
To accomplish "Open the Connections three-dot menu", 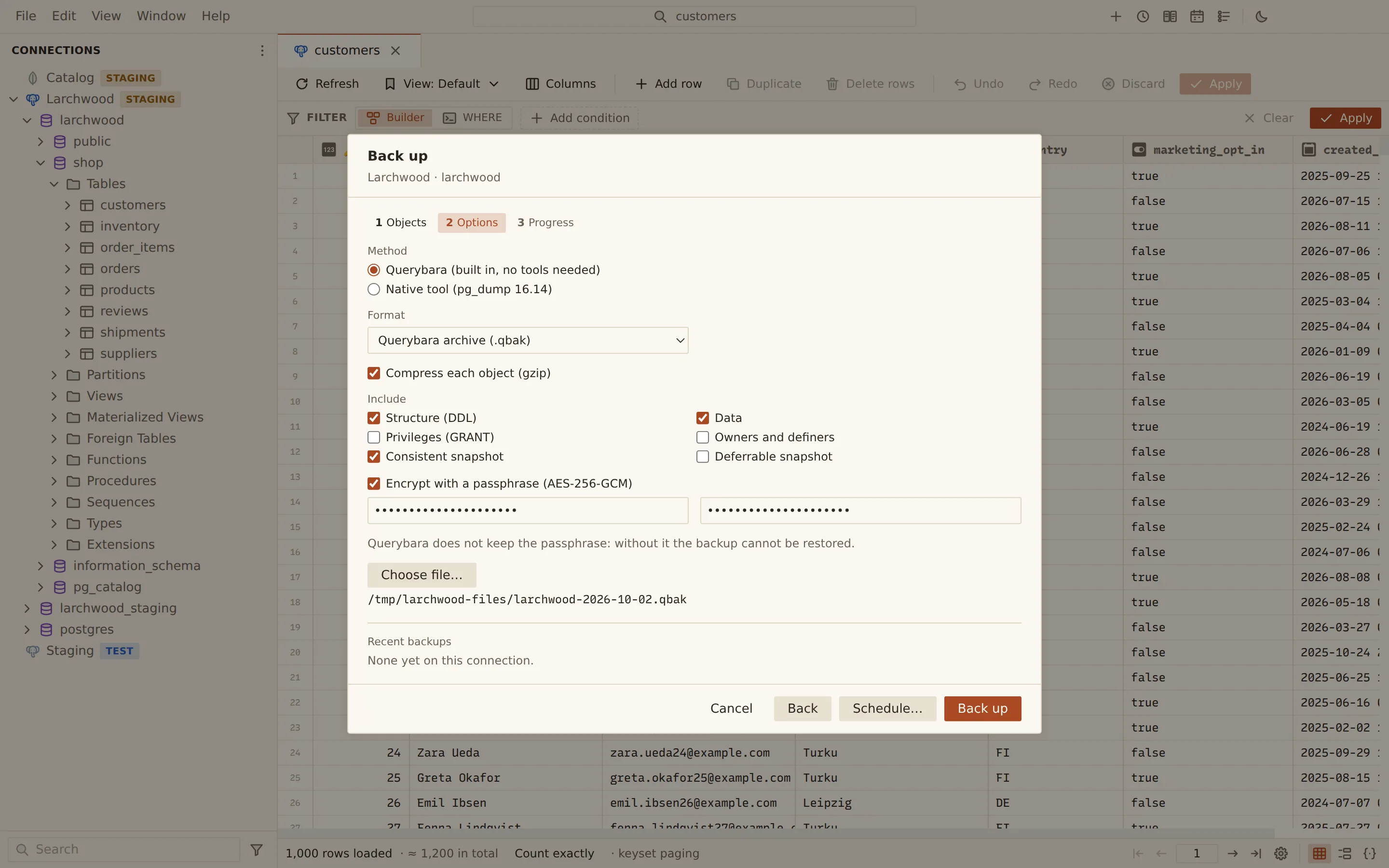I will coord(262,51).
